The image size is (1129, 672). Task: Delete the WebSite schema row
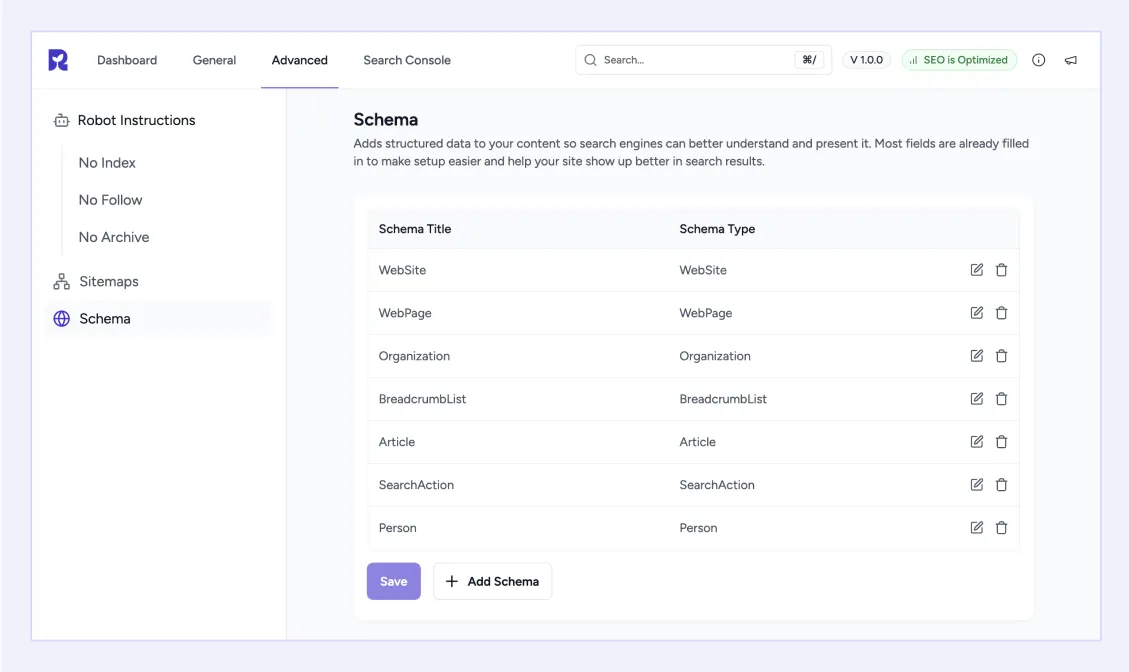(x=1001, y=270)
